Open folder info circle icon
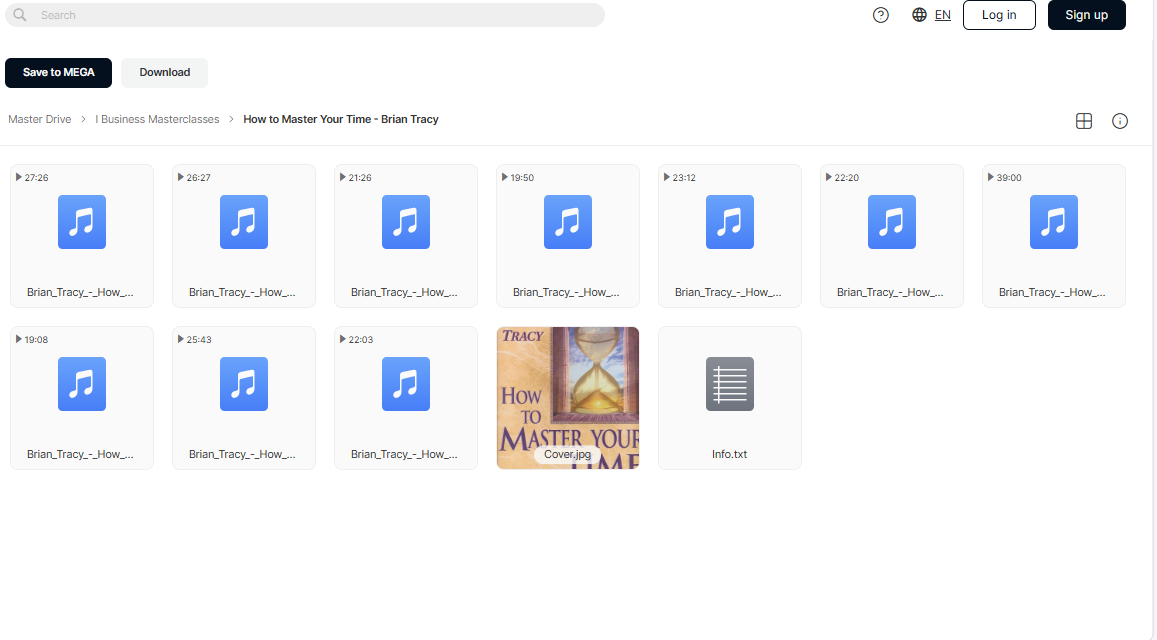Screen dimensions: 1157x640 pyautogui.click(x=1119, y=121)
